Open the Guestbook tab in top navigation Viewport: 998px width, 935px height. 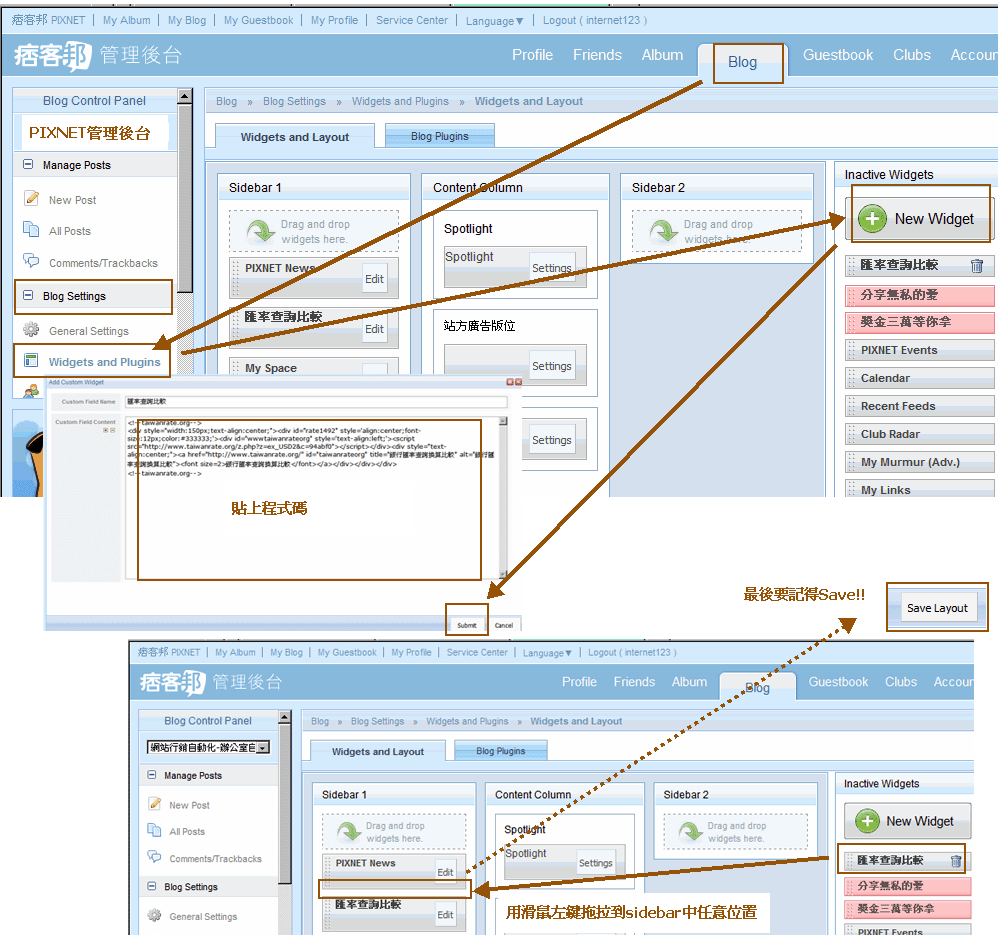[837, 55]
